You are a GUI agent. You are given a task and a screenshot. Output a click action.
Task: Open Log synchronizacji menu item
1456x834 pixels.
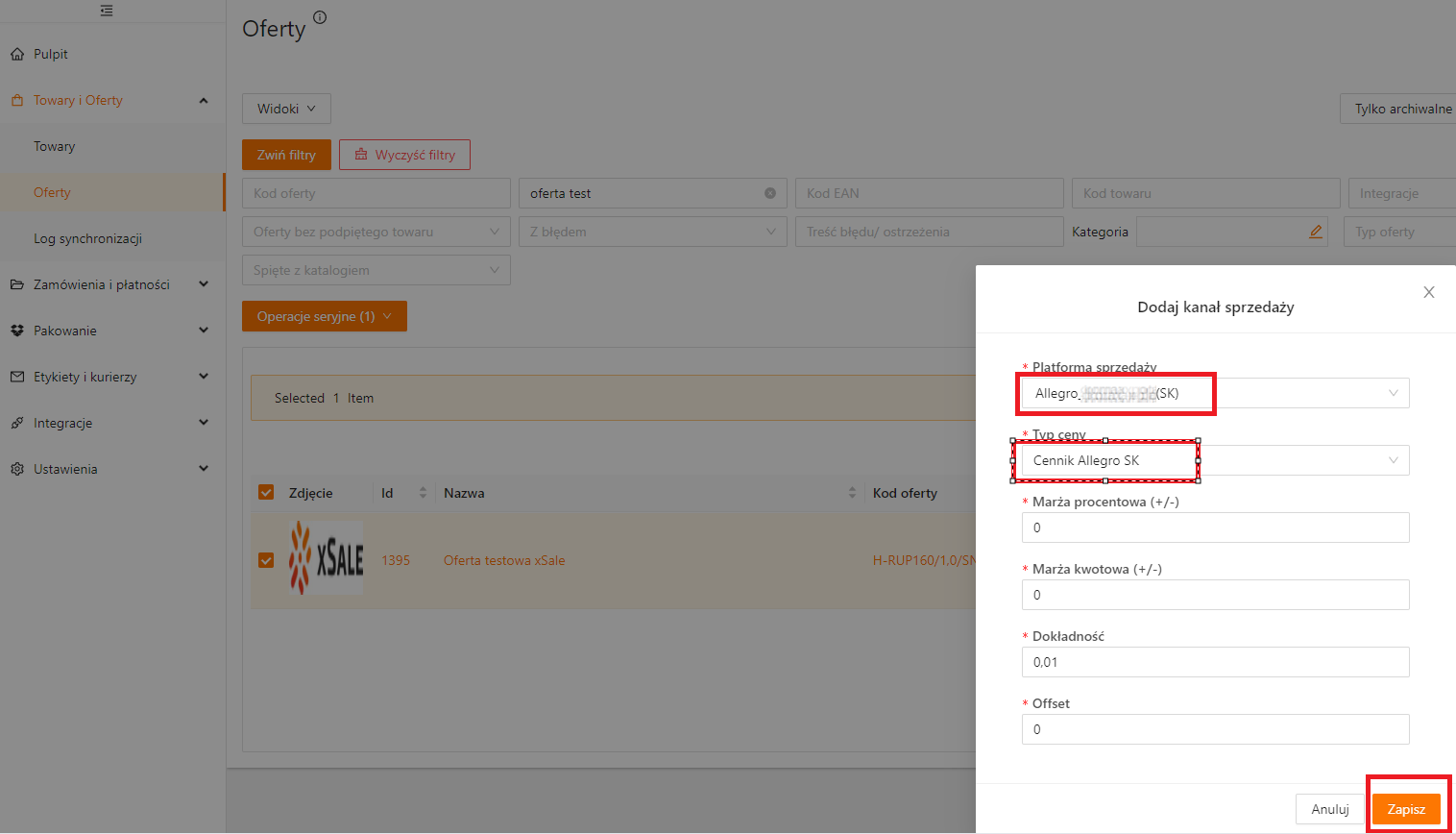(87, 238)
